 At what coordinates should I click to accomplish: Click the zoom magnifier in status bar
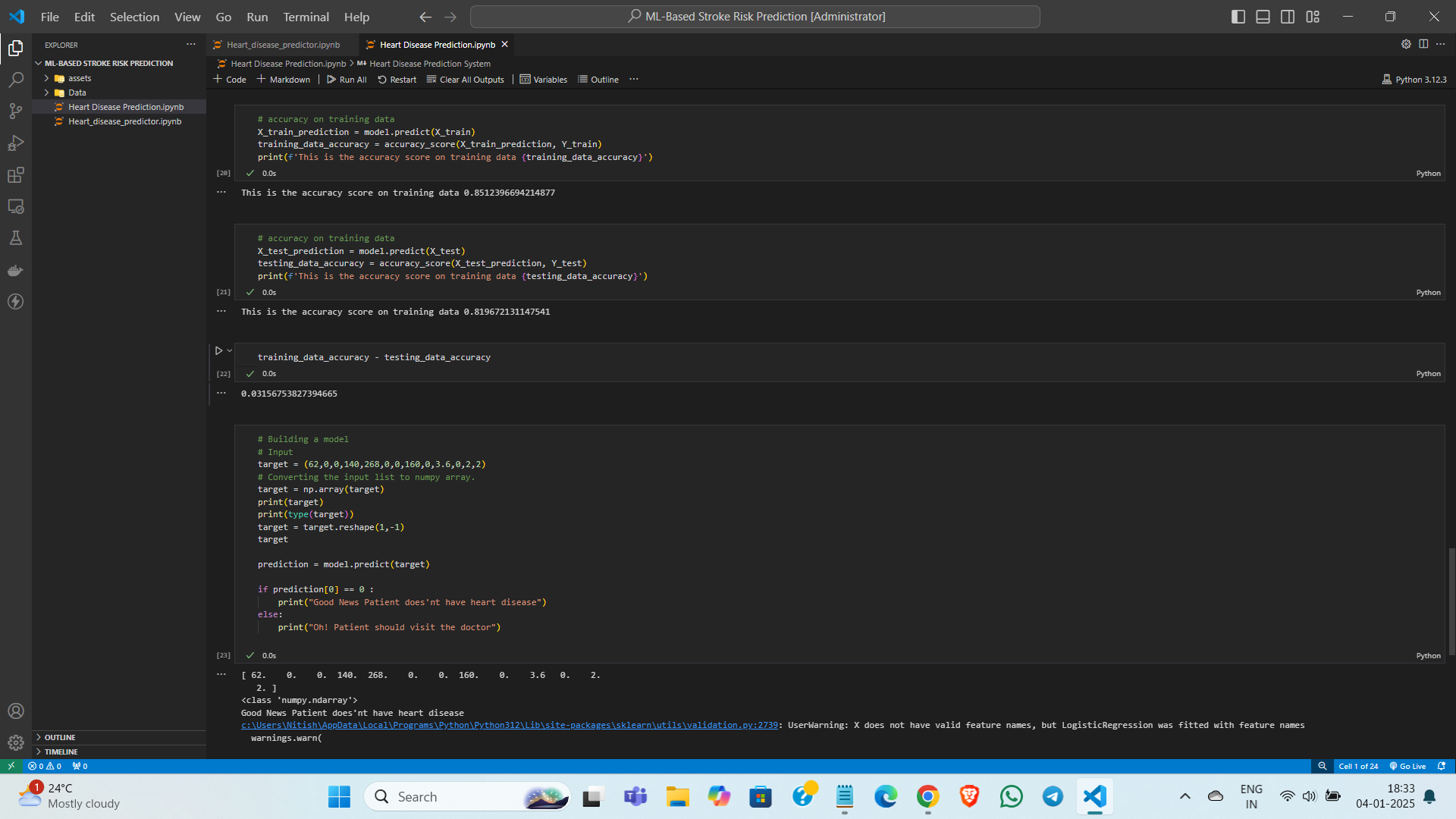[x=1323, y=767]
